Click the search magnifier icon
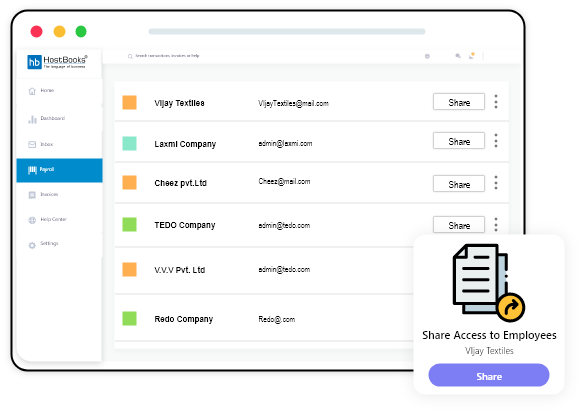This screenshot has width=587, height=418. (130, 57)
